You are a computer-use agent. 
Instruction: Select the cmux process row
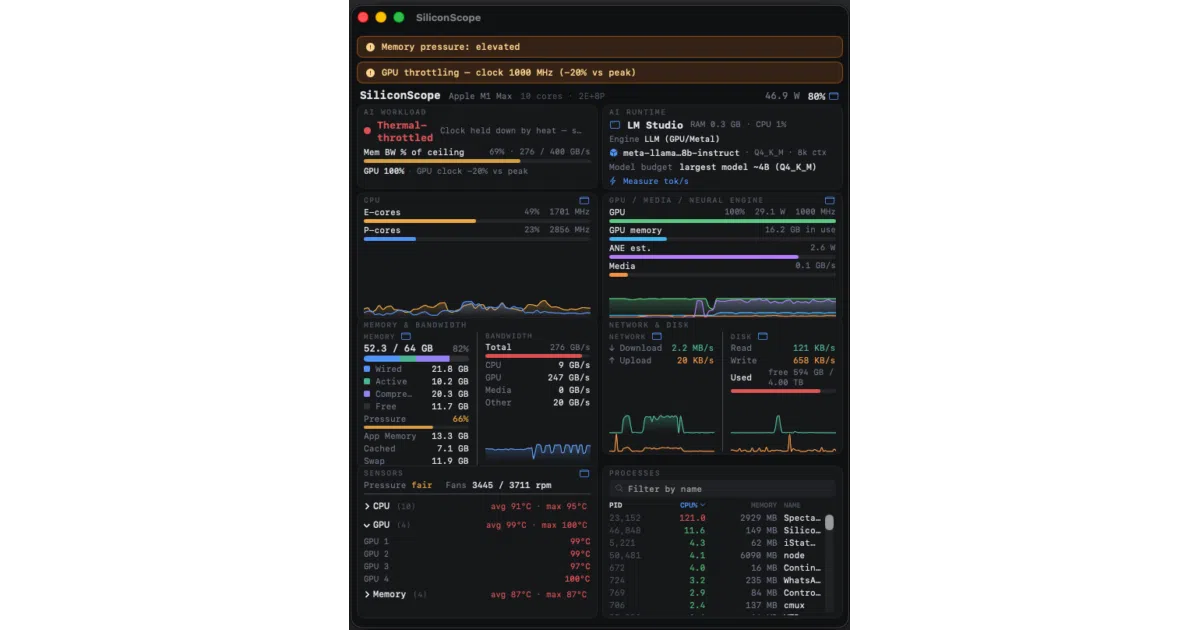(x=717, y=605)
